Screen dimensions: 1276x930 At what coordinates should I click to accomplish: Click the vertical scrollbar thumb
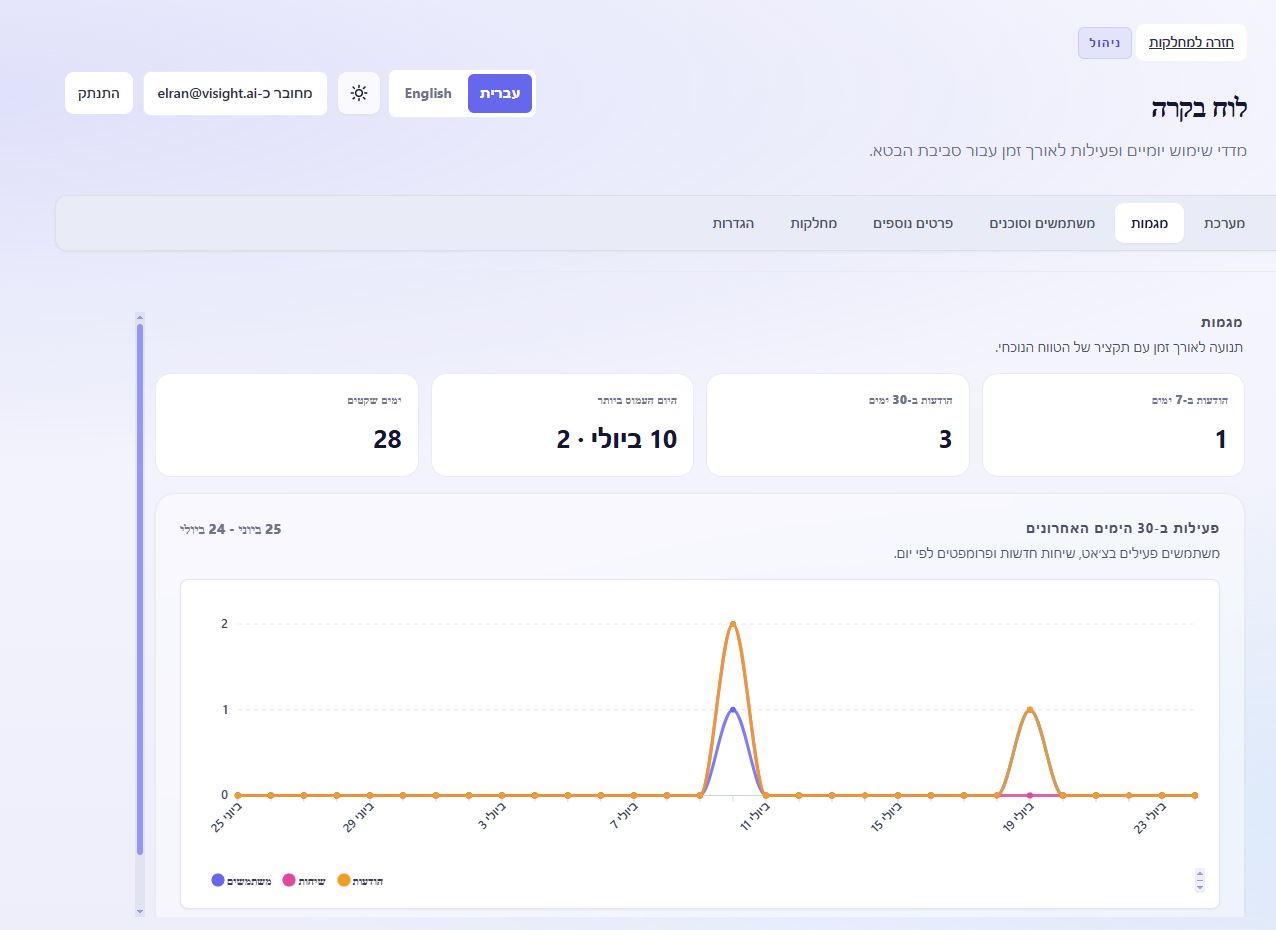[x=140, y=589]
